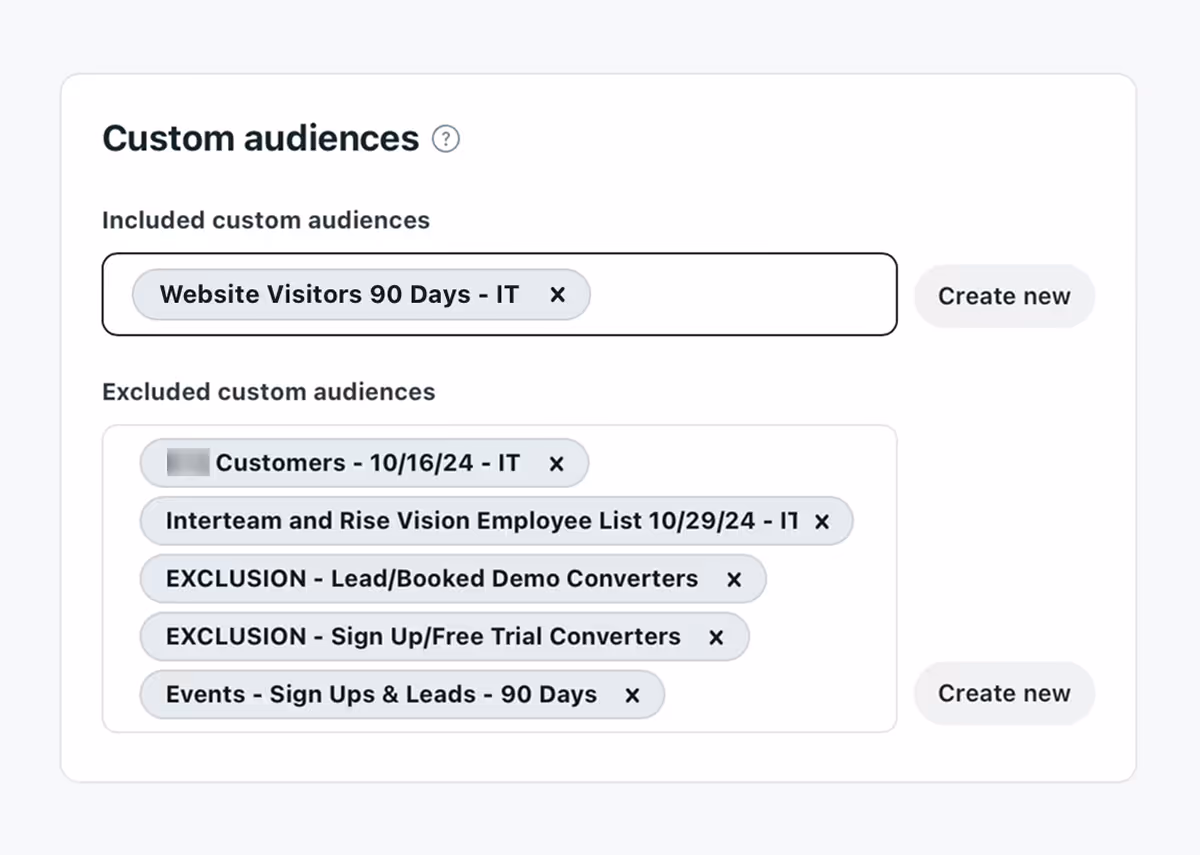The height and width of the screenshot is (855, 1200).
Task: Remove the Interteam and Rise Vision Employee List exclusion
Action: [821, 521]
